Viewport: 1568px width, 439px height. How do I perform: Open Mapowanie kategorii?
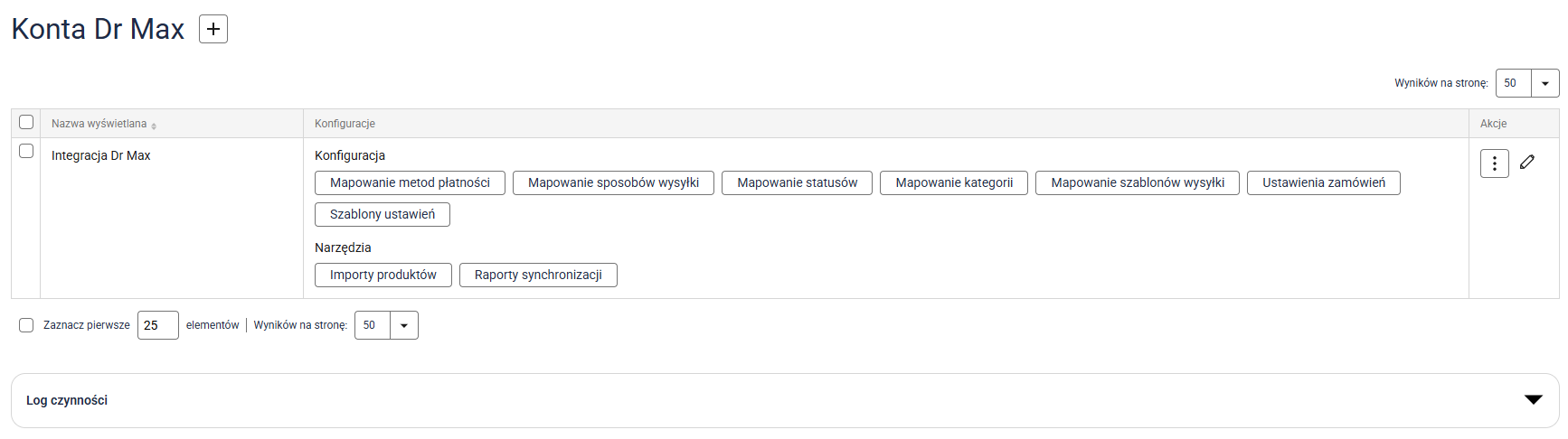954,183
